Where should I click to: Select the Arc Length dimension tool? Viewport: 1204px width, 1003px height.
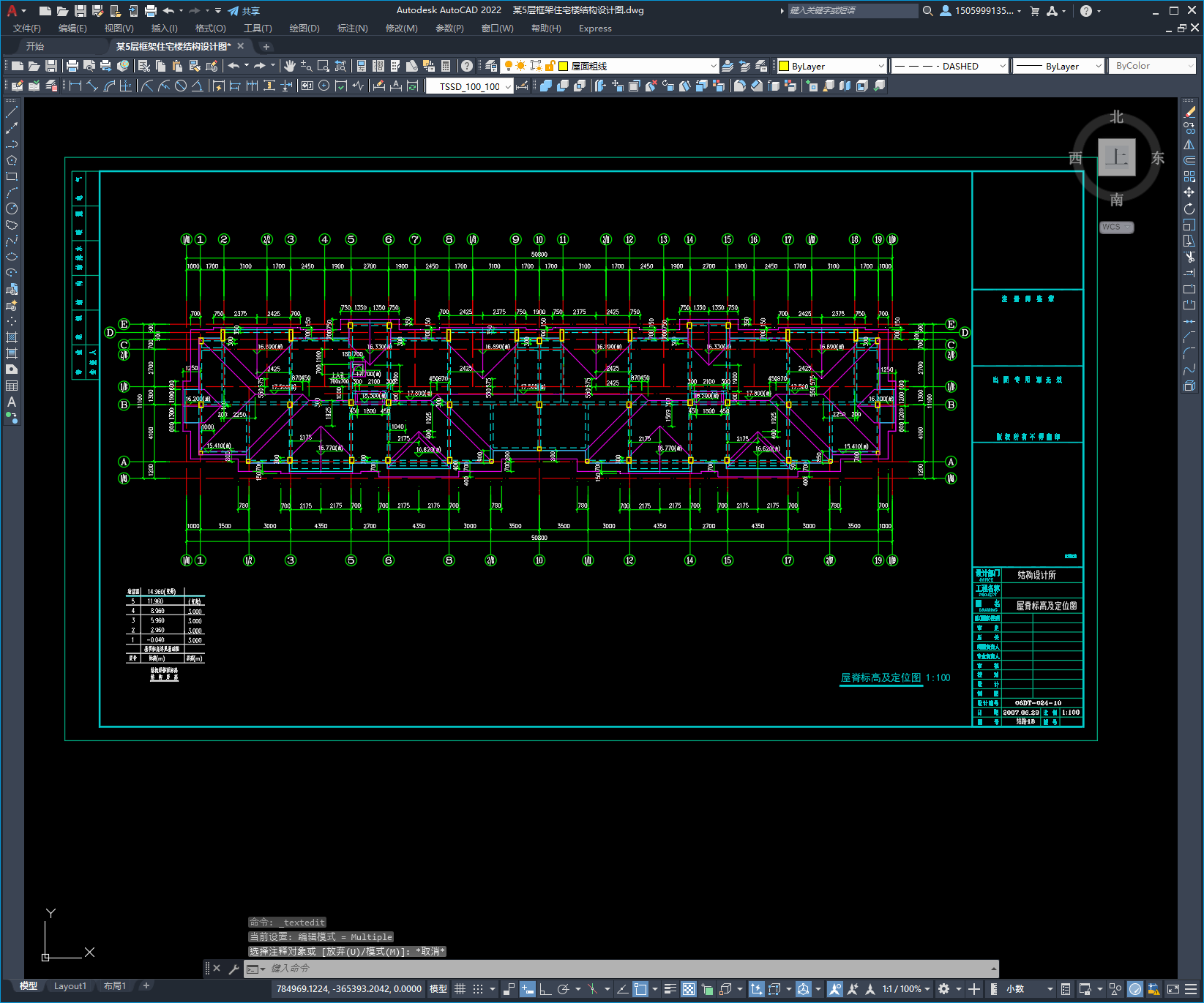(x=109, y=86)
